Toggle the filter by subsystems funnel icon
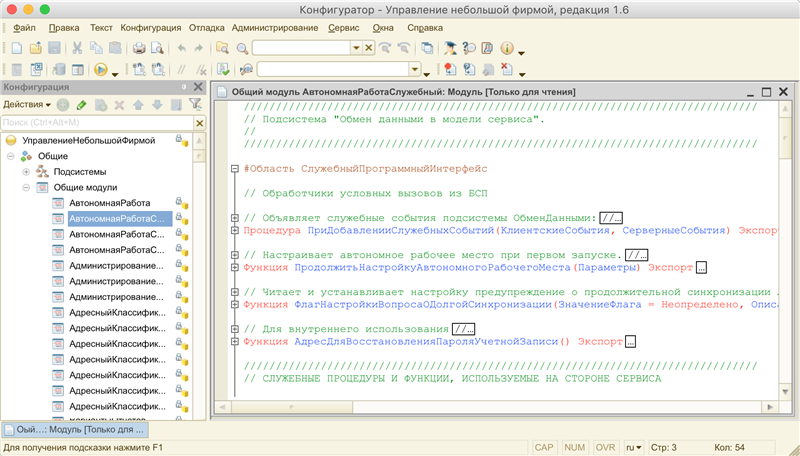 tap(195, 105)
